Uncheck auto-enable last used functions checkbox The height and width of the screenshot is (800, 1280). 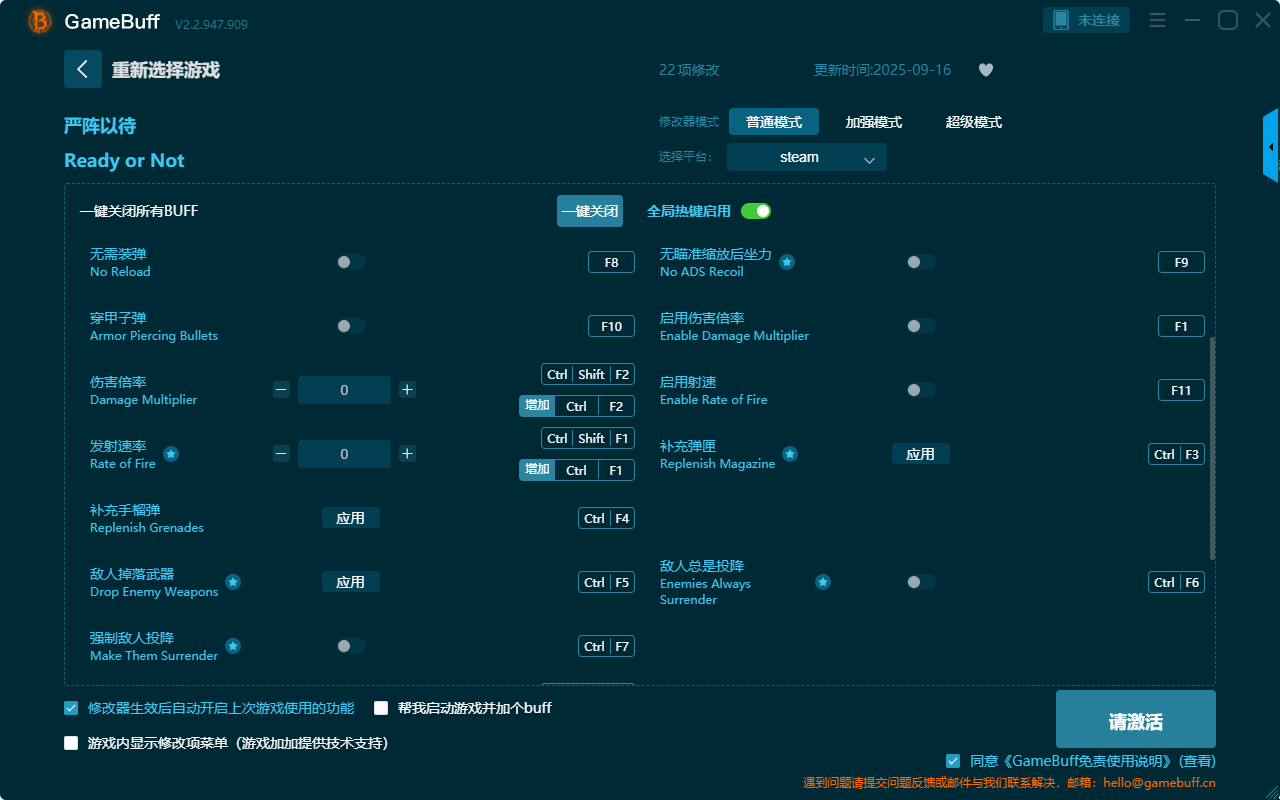pyautogui.click(x=71, y=708)
